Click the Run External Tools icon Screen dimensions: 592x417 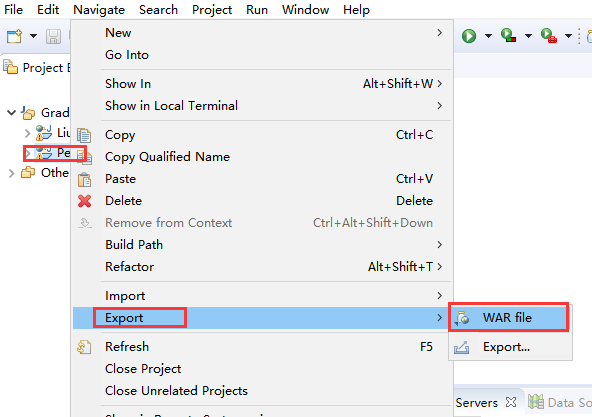tap(549, 36)
